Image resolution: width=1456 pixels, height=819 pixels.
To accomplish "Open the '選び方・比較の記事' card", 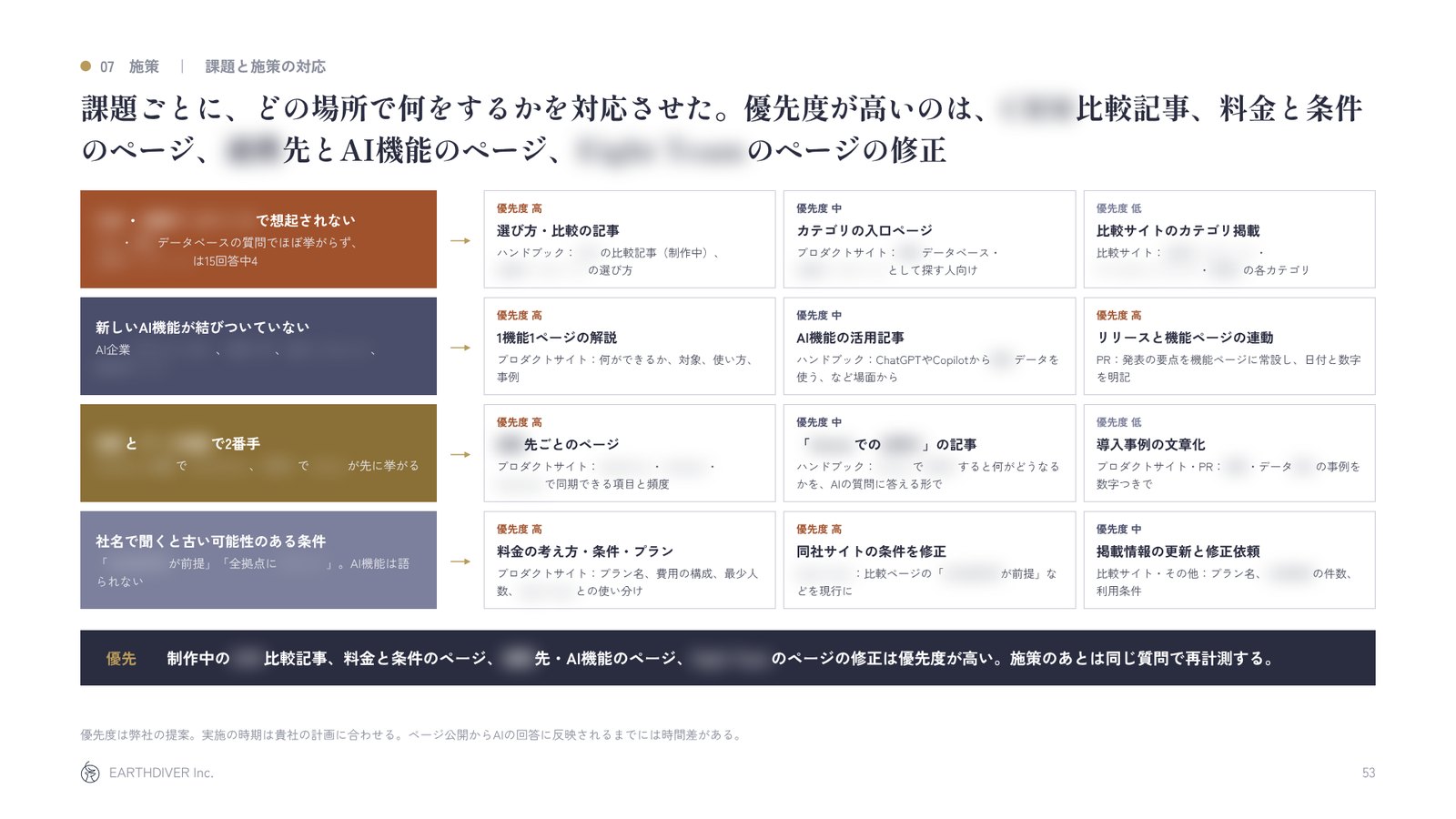I will (x=629, y=239).
